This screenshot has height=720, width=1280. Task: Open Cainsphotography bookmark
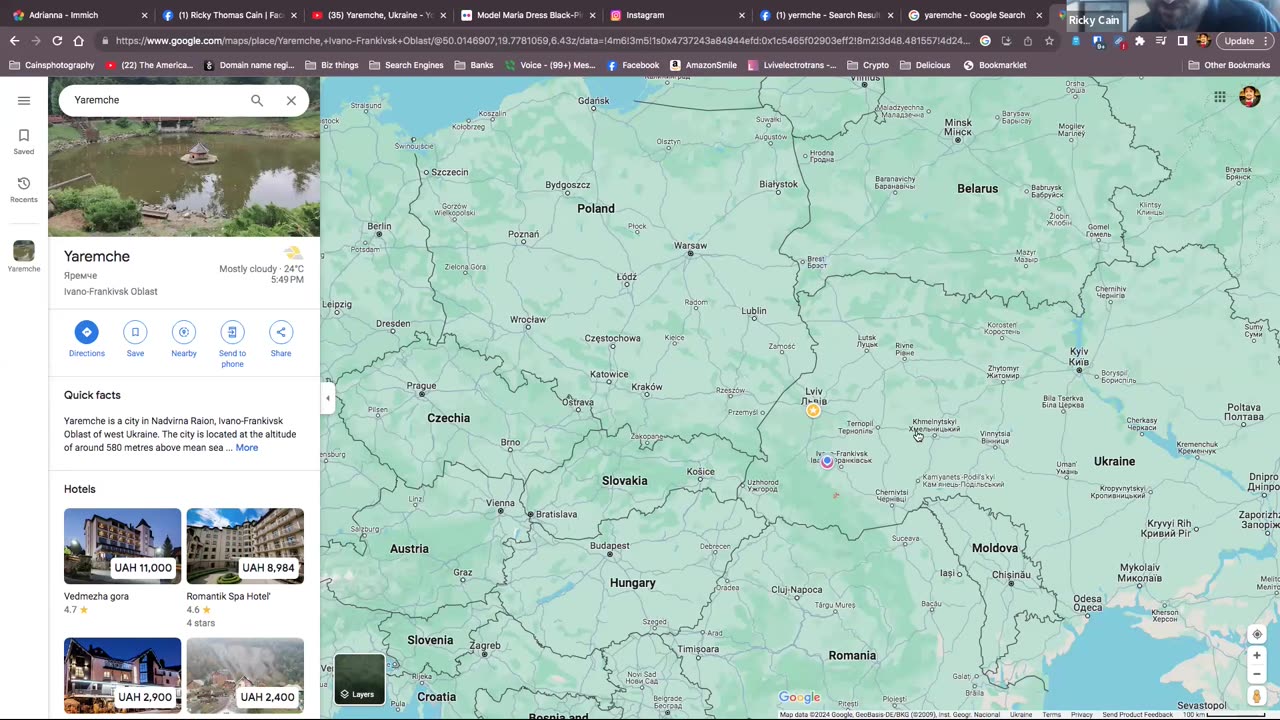pos(52,65)
